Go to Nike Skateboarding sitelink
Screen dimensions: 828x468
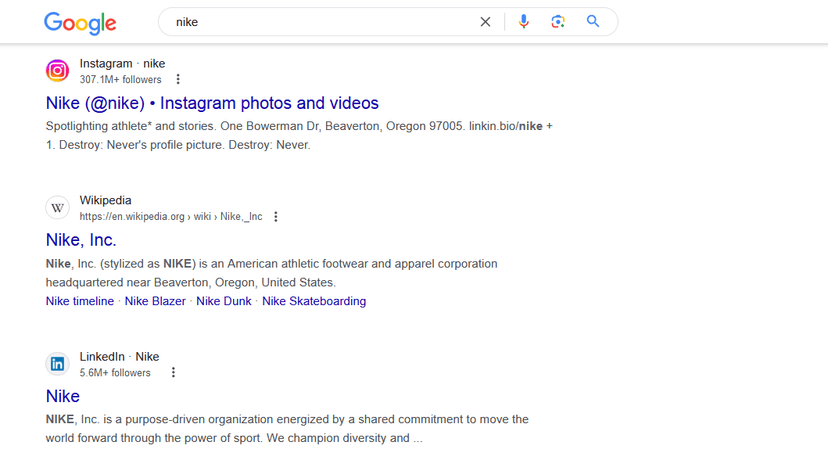point(314,301)
